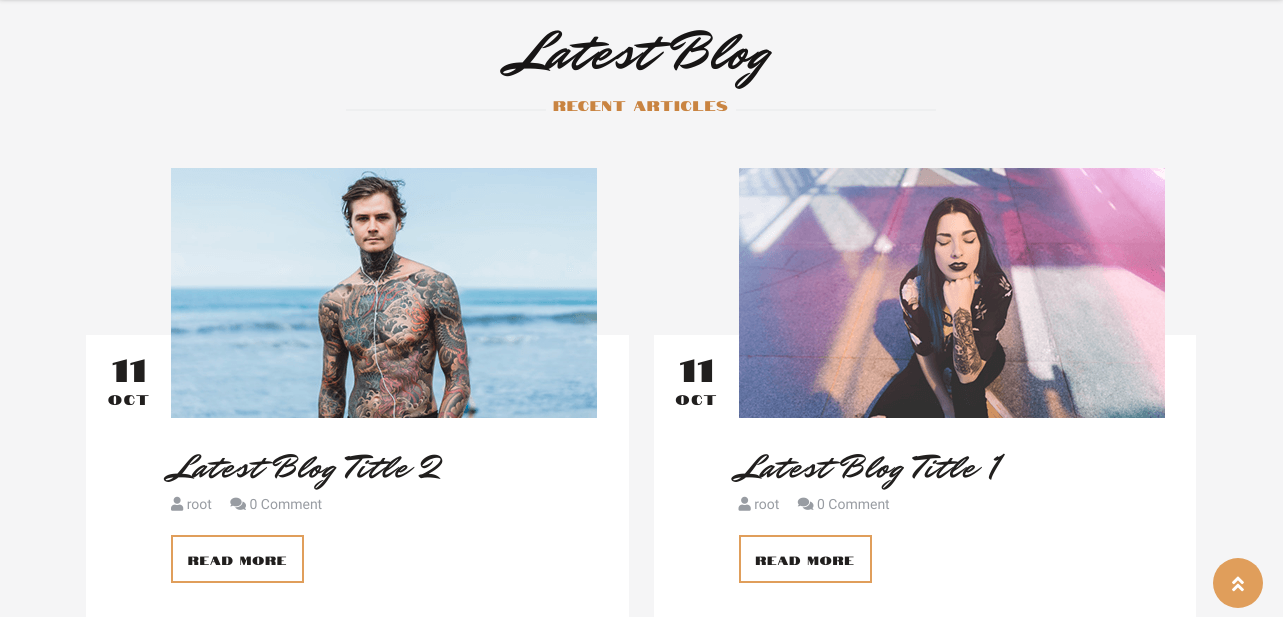Open the Latest Blog Title 1 heading link

click(x=868, y=468)
